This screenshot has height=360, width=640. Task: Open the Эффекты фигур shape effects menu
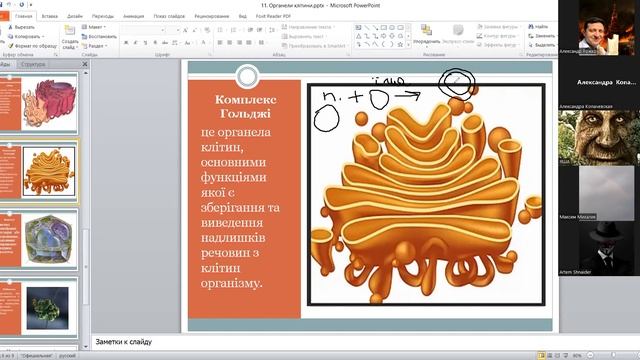pos(499,45)
